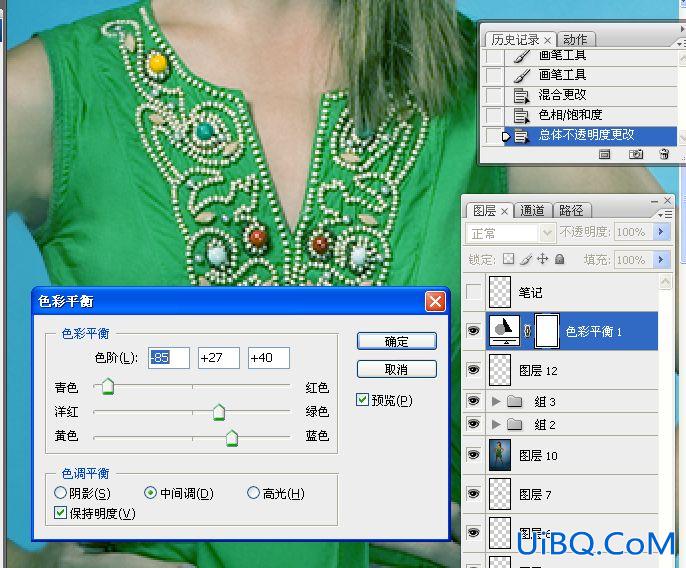
Task: Select the 色相/饱和度 history state
Action: (x=581, y=115)
